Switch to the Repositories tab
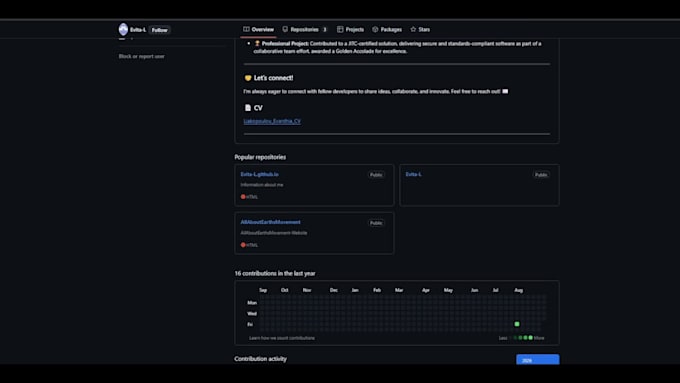 point(304,29)
